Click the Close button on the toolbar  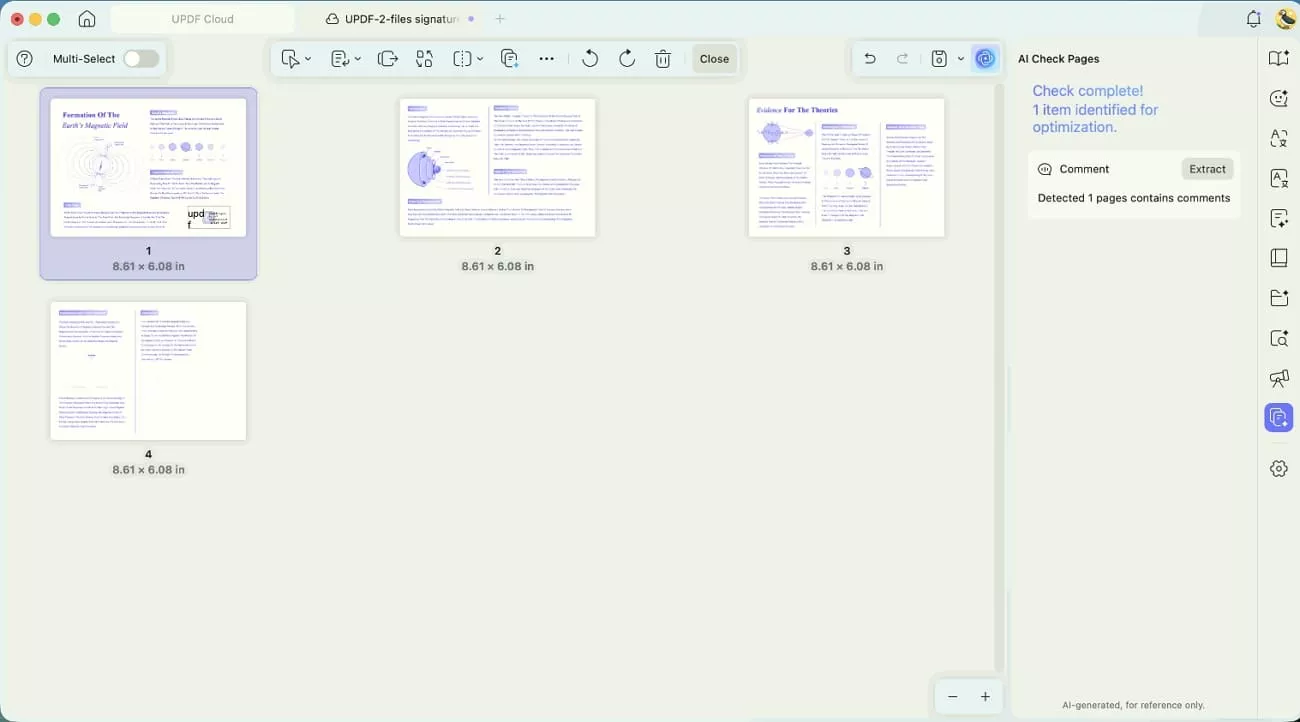point(714,58)
